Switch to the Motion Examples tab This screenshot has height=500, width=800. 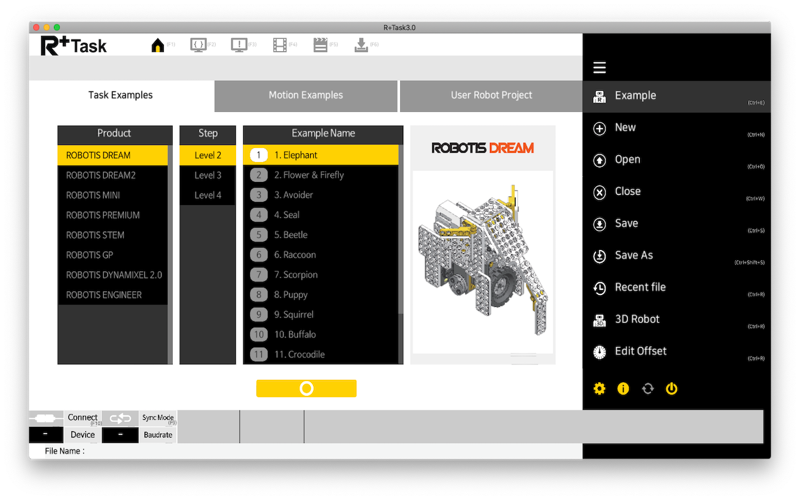tap(306, 95)
